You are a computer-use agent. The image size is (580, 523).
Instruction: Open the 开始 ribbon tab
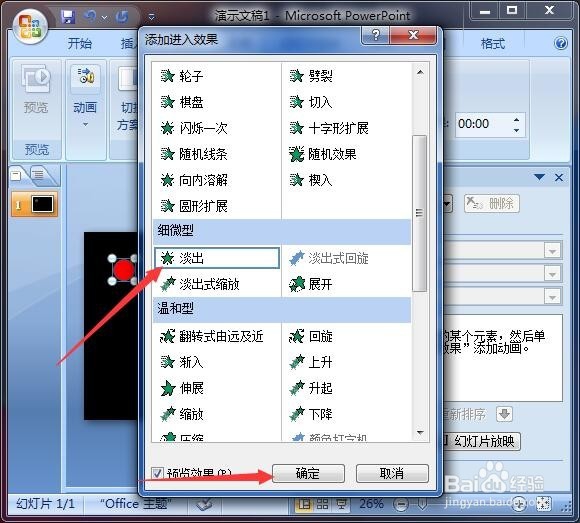(x=80, y=44)
